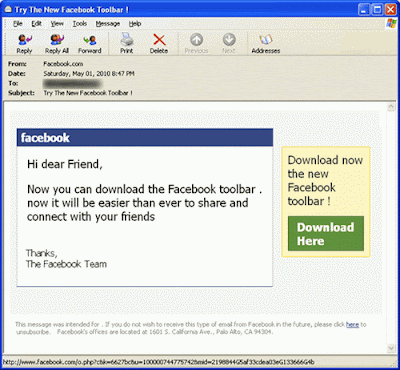The width and height of the screenshot is (400, 370).
Task: Close the email window
Action: 390,9
